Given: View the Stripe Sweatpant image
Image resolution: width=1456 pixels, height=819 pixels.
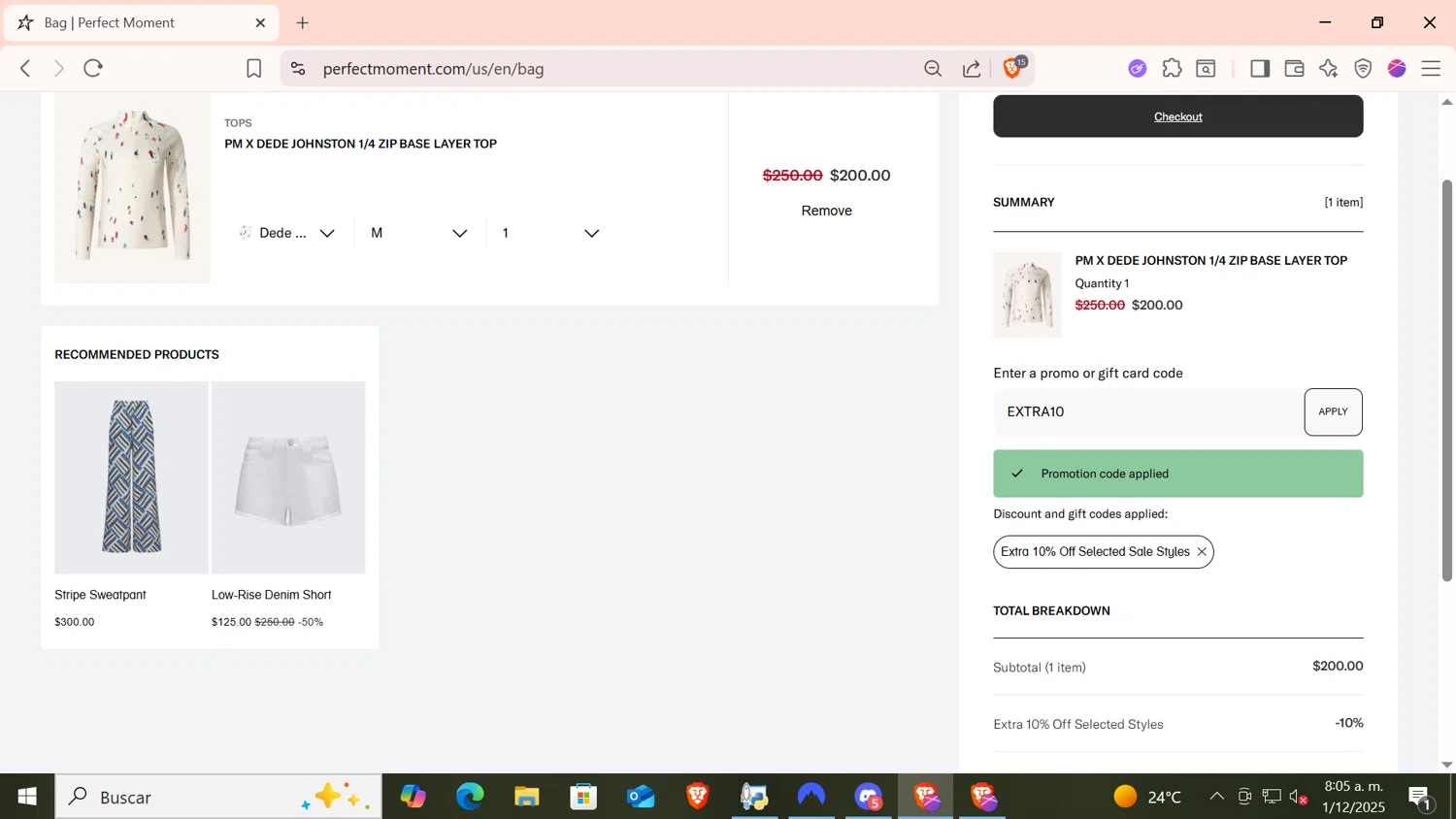Looking at the screenshot, I should click(x=131, y=477).
